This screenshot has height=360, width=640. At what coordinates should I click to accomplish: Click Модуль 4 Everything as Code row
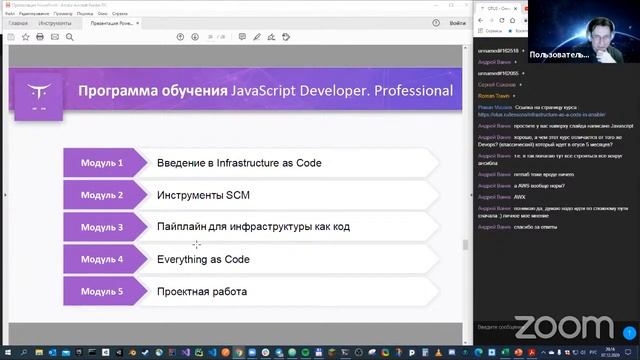(251, 259)
